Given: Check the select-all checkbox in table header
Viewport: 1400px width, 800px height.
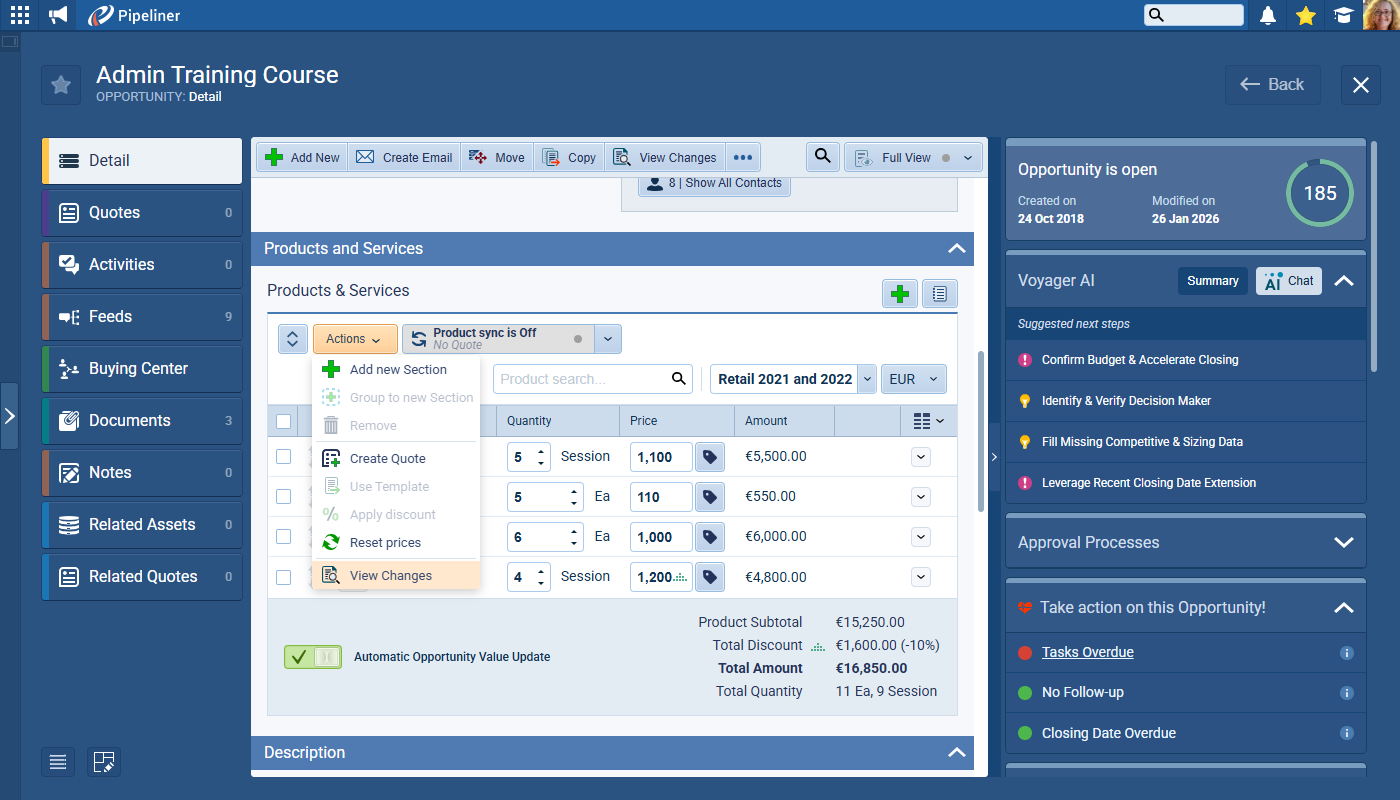Looking at the screenshot, I should (284, 421).
